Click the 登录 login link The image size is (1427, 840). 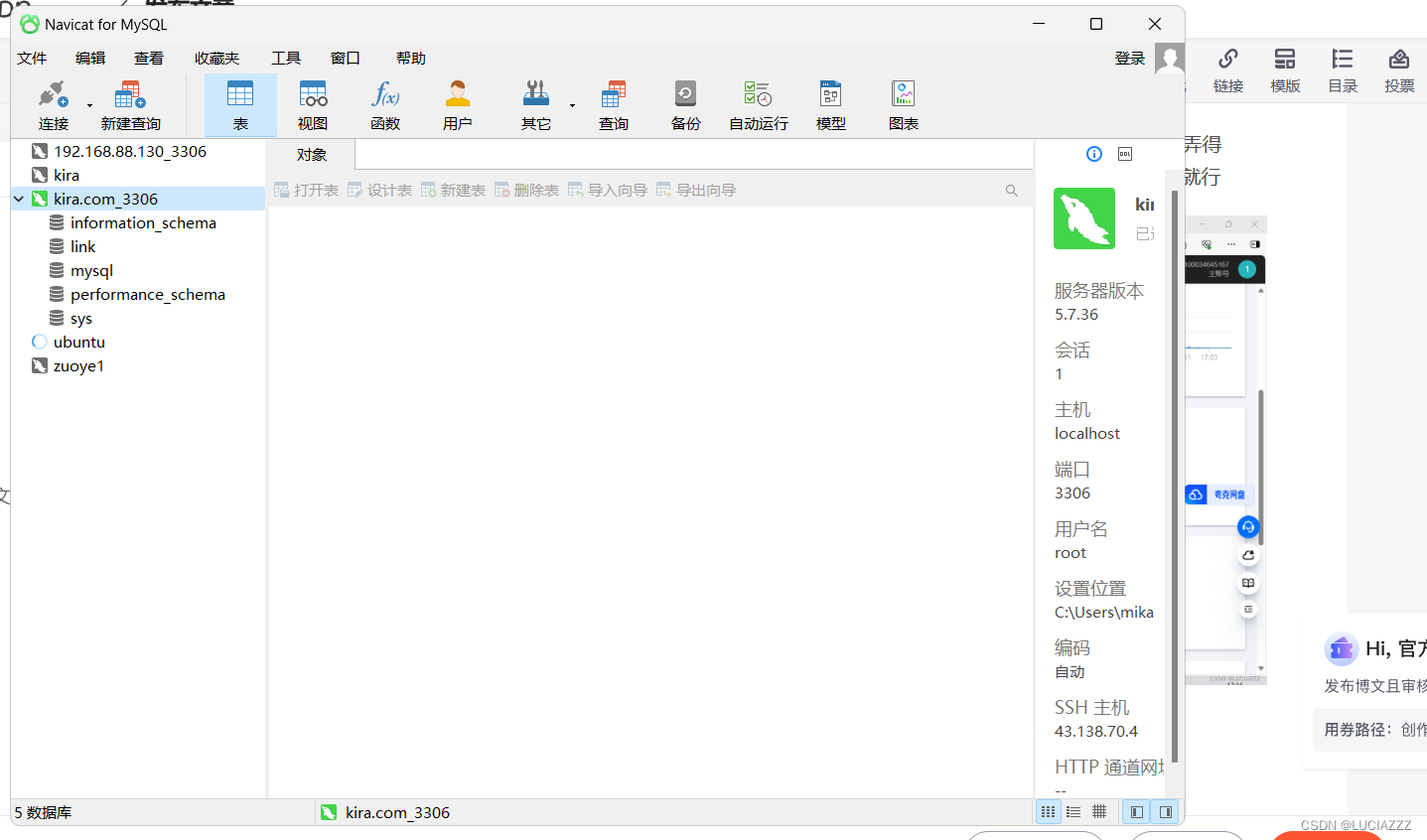click(x=1130, y=59)
